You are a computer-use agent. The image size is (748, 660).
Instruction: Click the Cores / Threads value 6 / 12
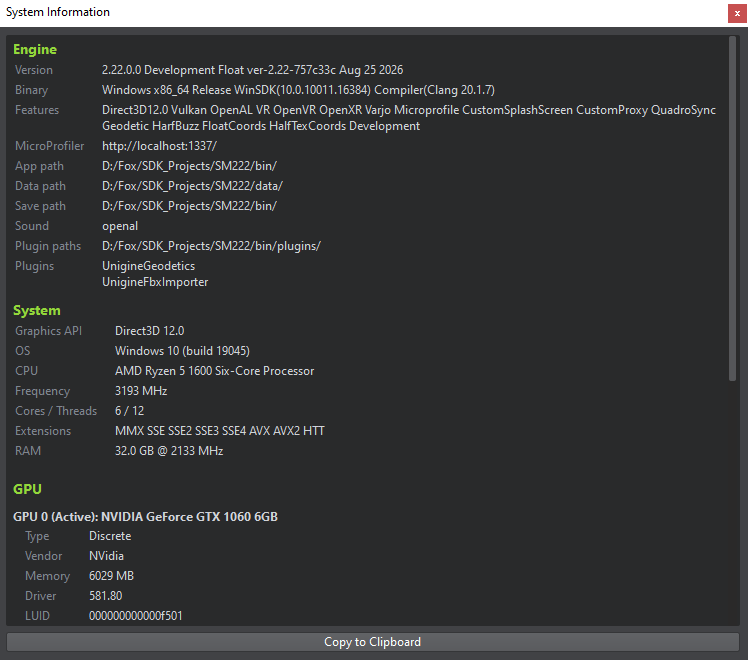pos(129,411)
